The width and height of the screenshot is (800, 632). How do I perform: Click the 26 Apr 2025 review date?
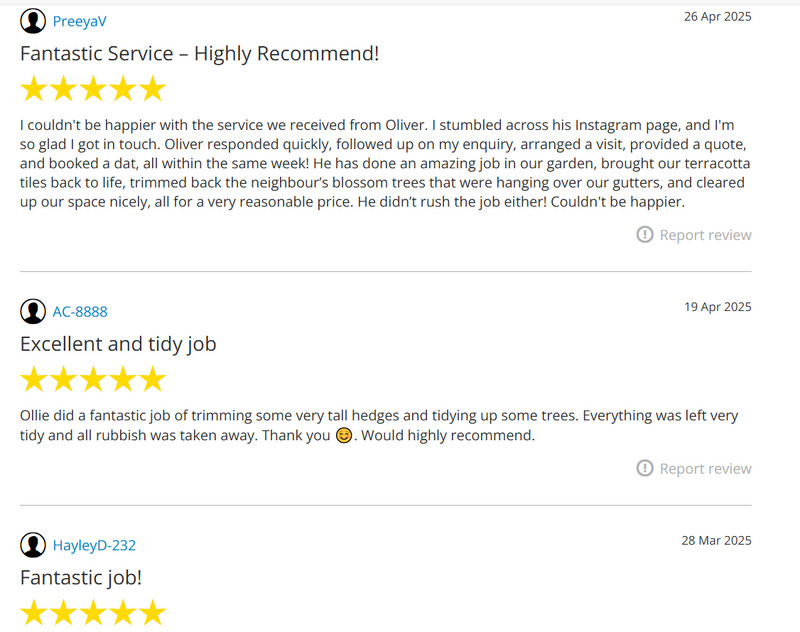pos(717,16)
